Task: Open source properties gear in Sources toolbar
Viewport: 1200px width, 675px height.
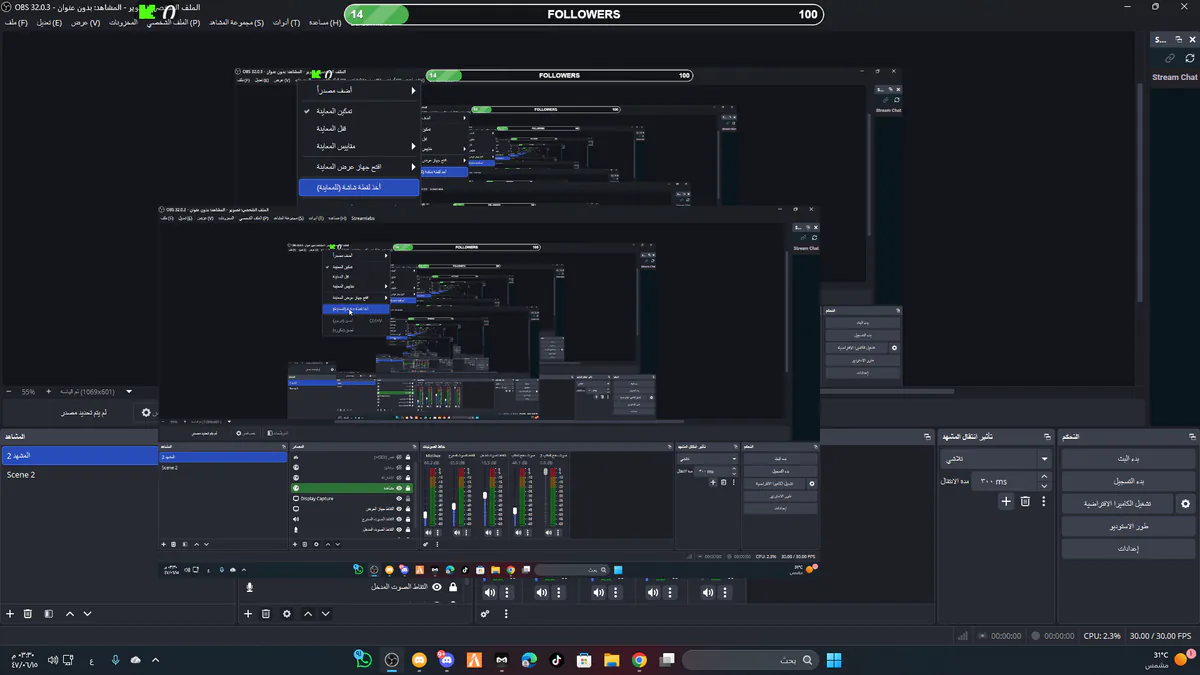Action: (x=287, y=614)
